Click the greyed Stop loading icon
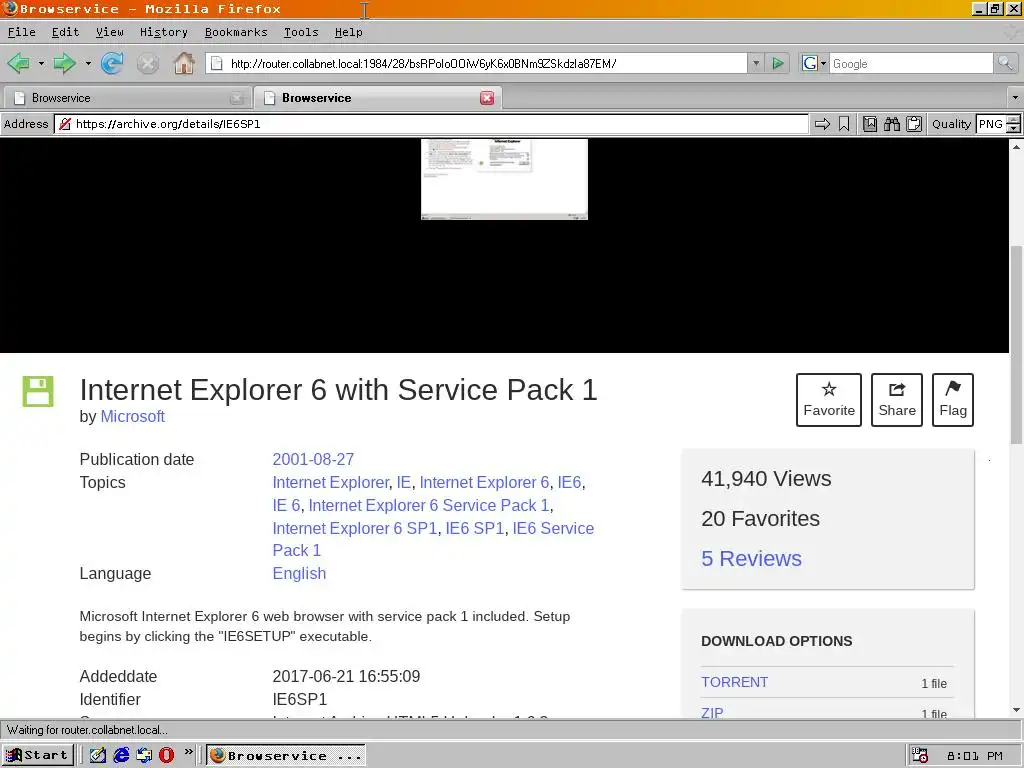This screenshot has width=1024, height=768. pos(148,63)
